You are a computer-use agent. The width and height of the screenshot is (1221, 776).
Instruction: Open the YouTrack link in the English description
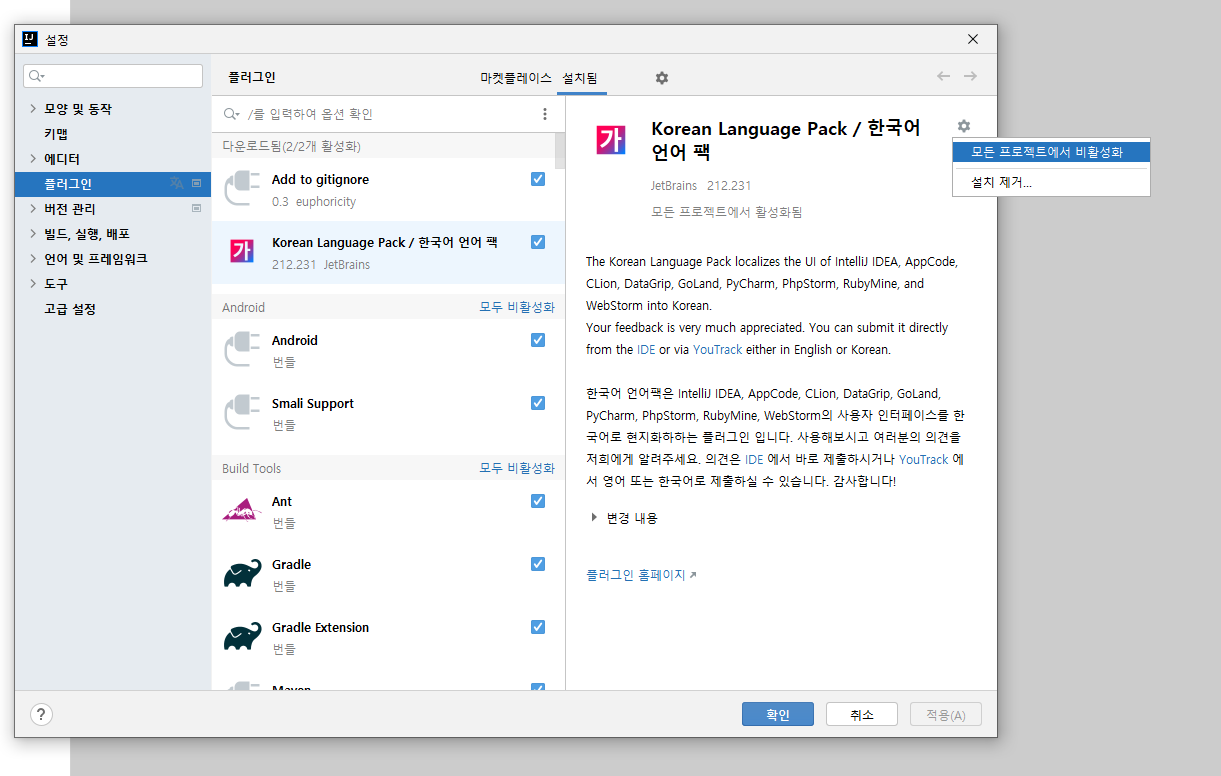(x=718, y=349)
